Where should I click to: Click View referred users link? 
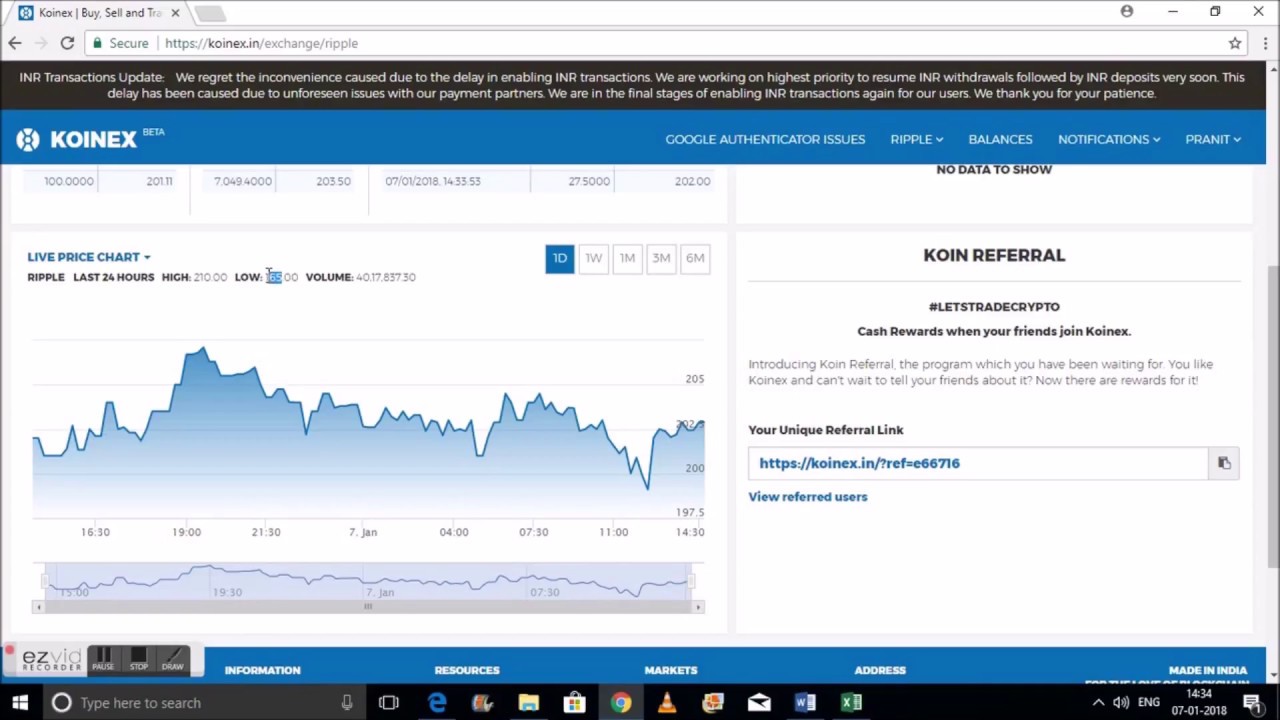click(x=808, y=497)
